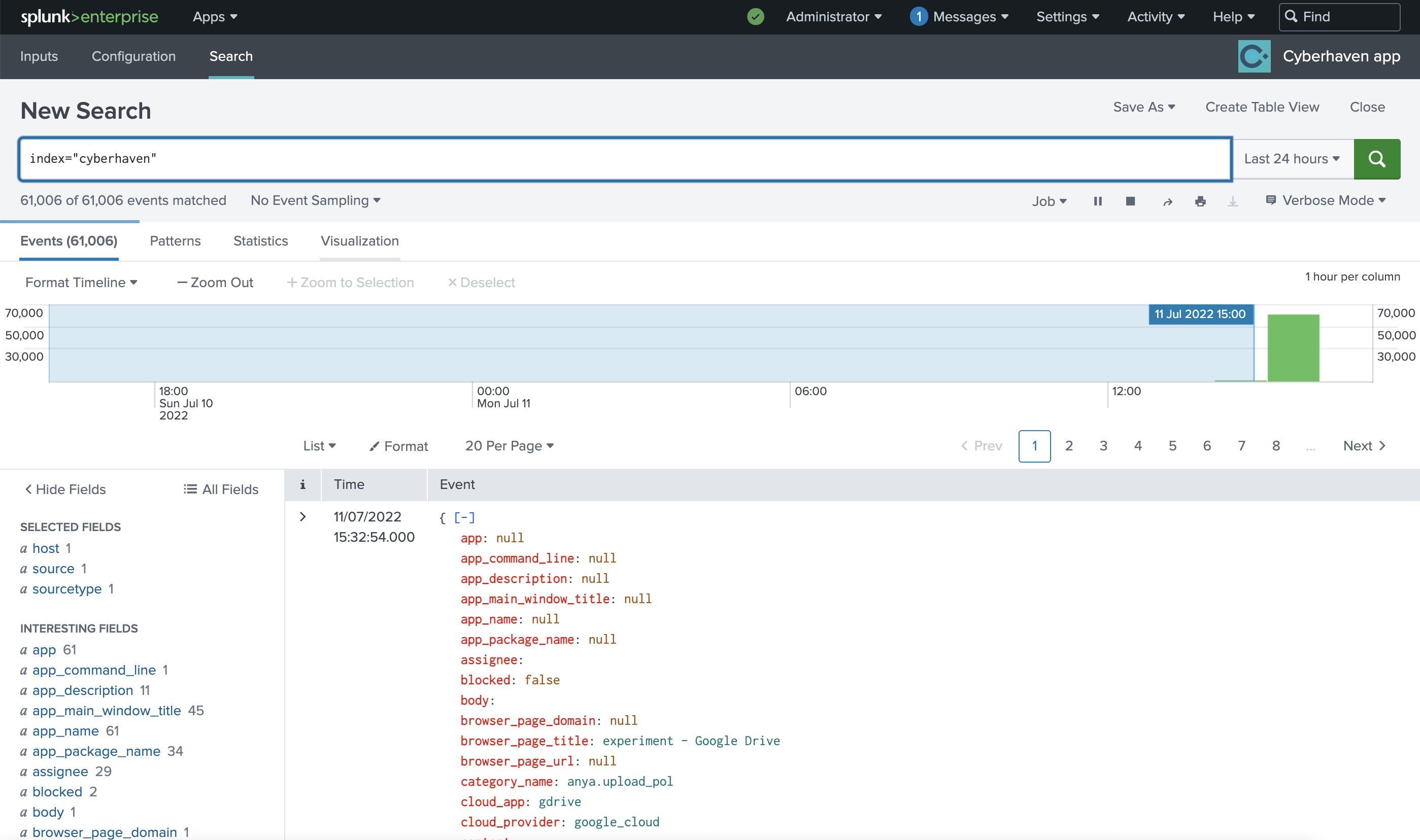Open the Settings menu

tap(1068, 17)
